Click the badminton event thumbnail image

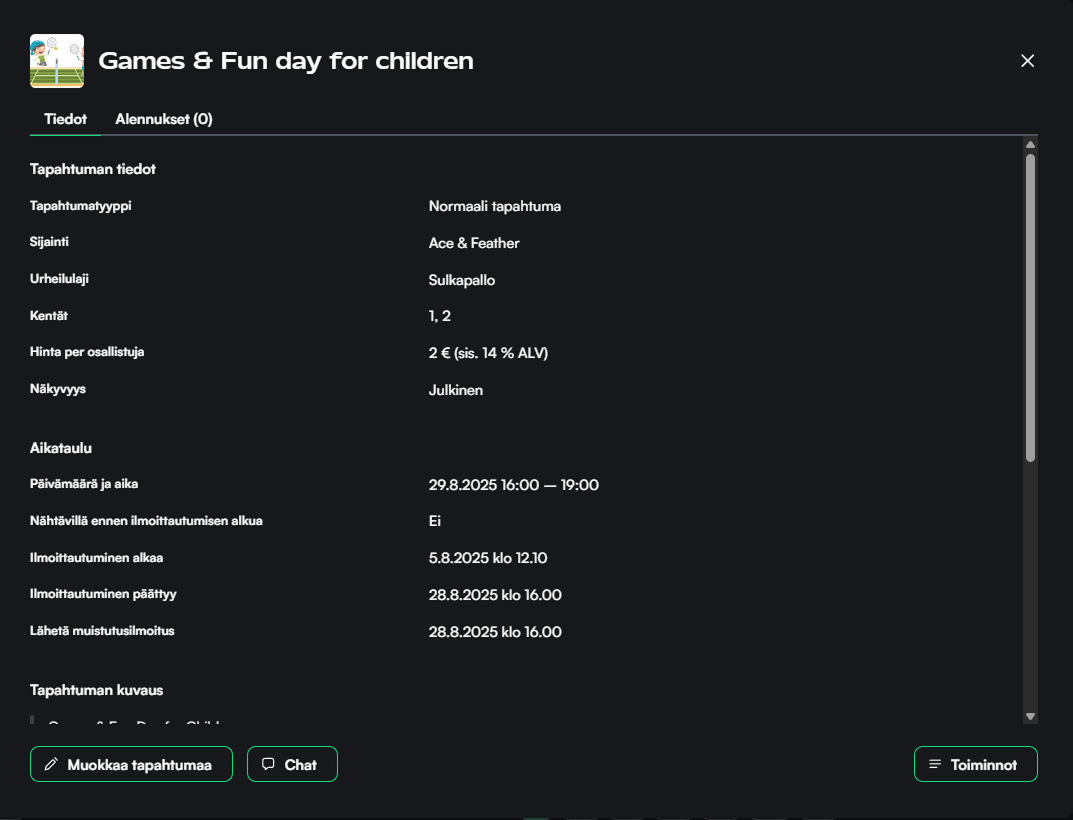coord(57,61)
